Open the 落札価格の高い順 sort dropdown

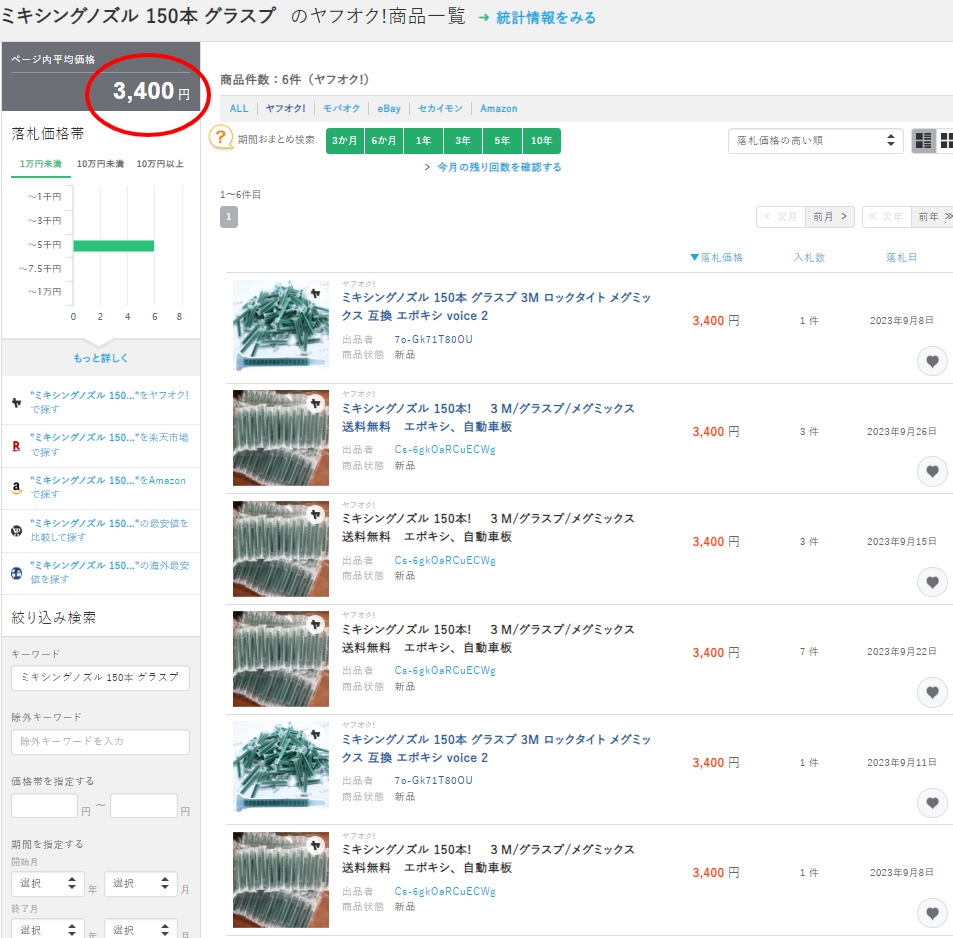pyautogui.click(x=815, y=141)
